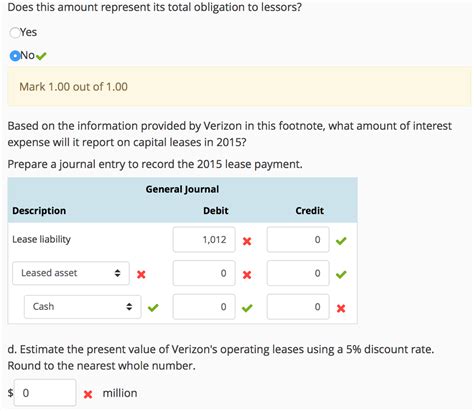Click Leased asset row debit field

[x=204, y=273]
